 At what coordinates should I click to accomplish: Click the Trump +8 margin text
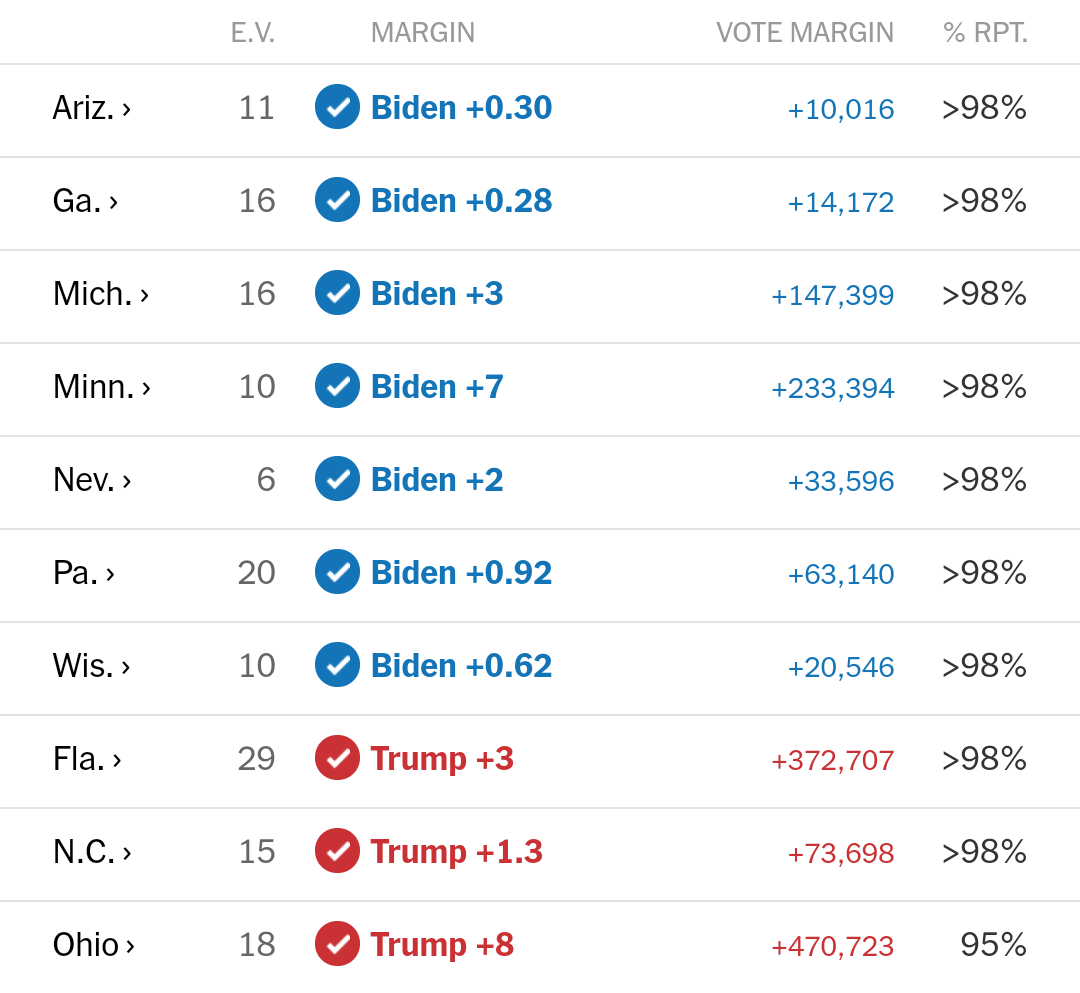[x=442, y=944]
